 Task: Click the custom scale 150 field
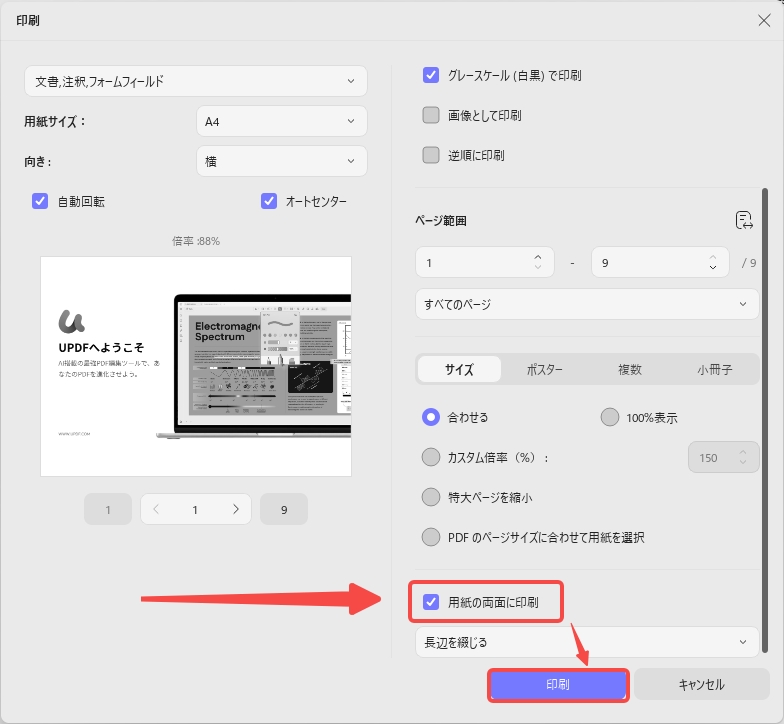pos(724,457)
